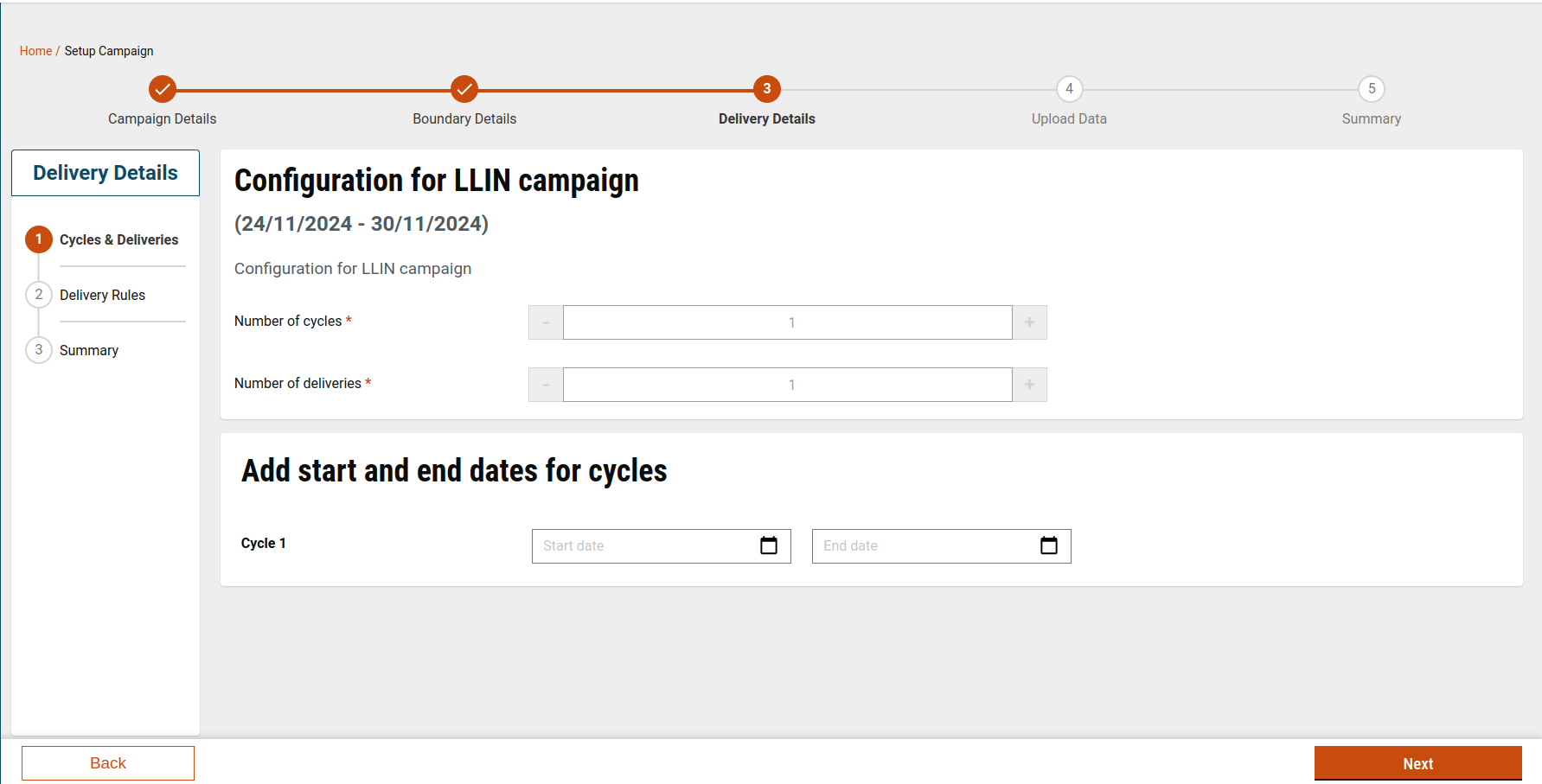The height and width of the screenshot is (784, 1542).
Task: Click the Next button
Action: pos(1417,763)
